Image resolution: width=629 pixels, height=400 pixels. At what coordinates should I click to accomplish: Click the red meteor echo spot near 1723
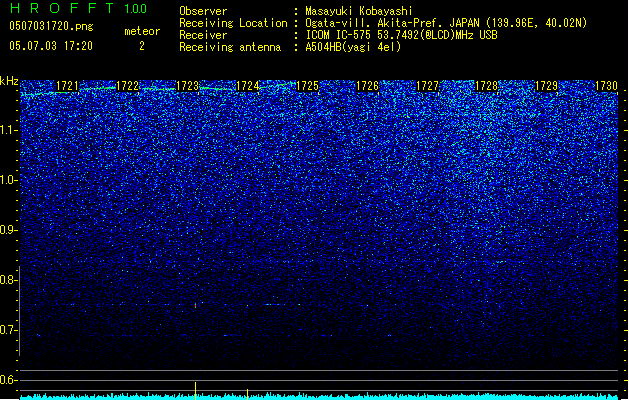tap(195, 306)
